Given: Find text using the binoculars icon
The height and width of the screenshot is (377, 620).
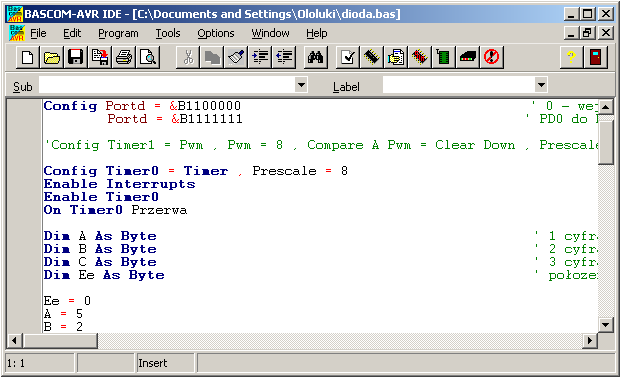Looking at the screenshot, I should (x=316, y=58).
